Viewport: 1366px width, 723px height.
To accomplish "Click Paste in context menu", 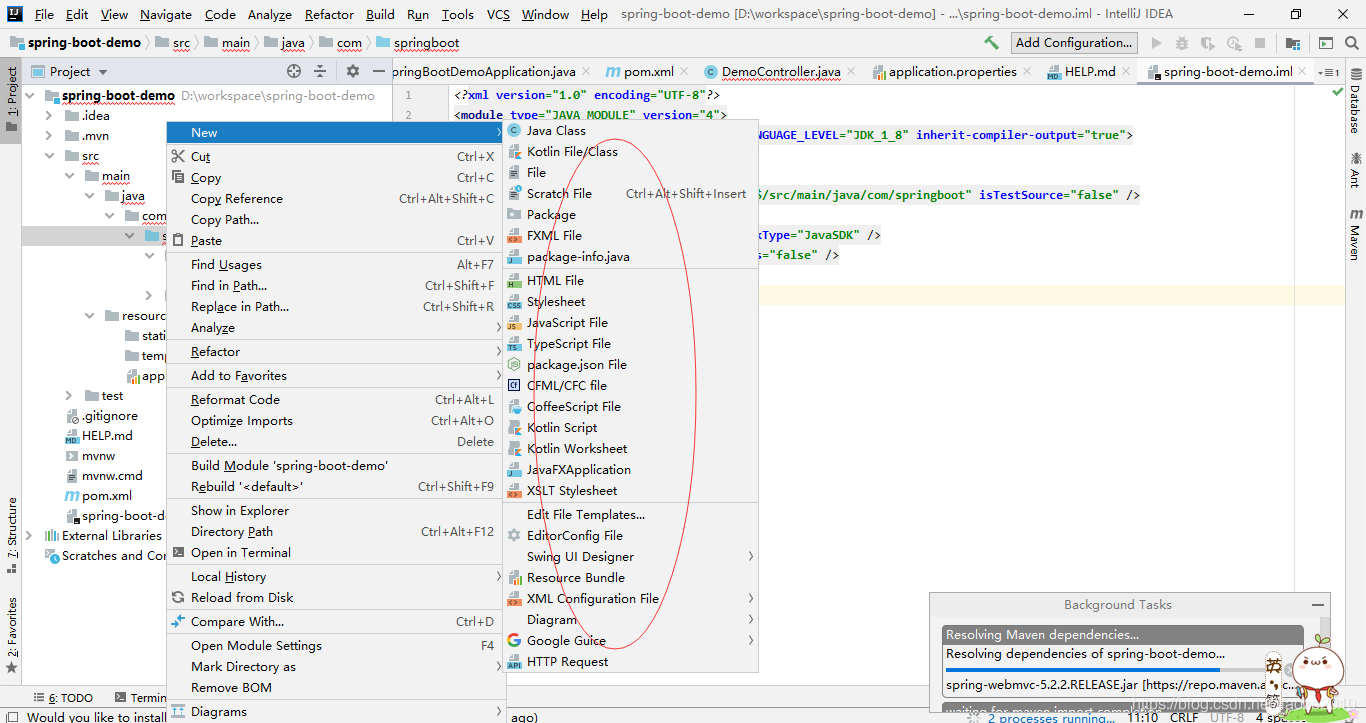I will [x=334, y=241].
